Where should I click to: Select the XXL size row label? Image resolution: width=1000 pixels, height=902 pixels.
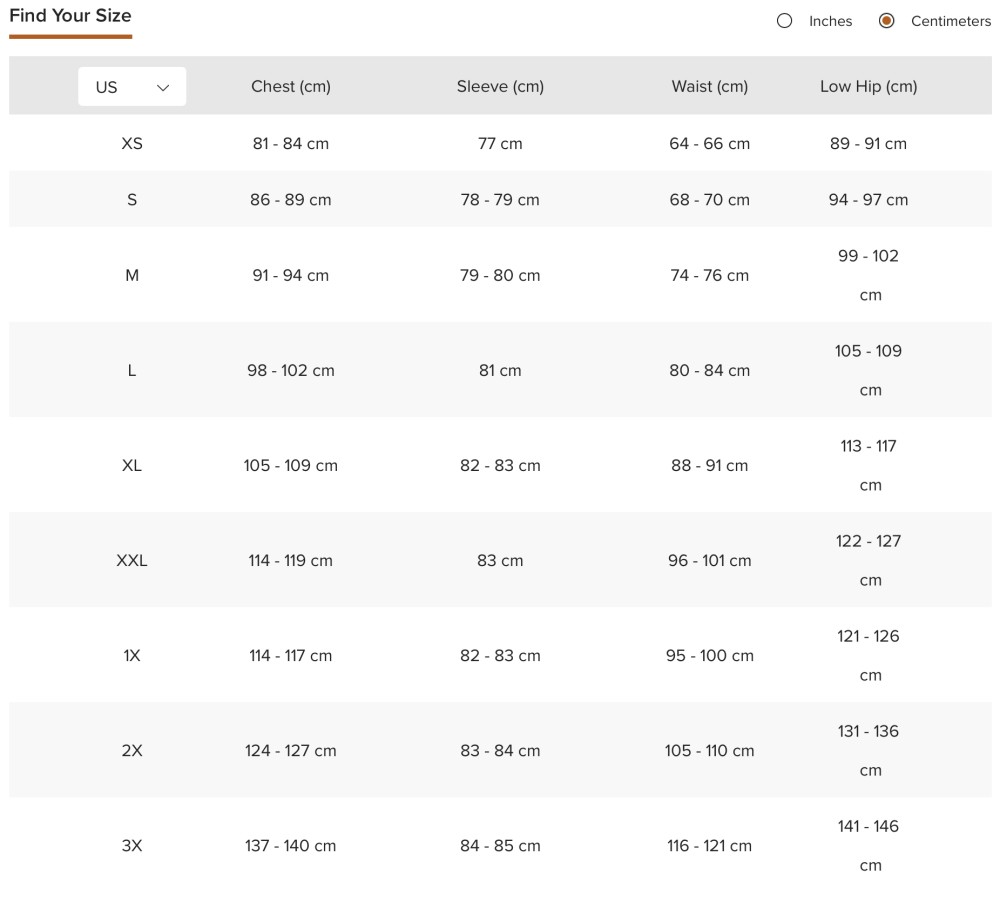point(132,560)
